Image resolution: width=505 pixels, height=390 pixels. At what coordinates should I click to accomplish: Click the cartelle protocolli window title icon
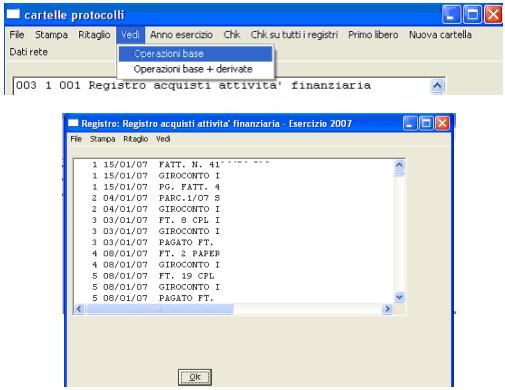click(13, 14)
